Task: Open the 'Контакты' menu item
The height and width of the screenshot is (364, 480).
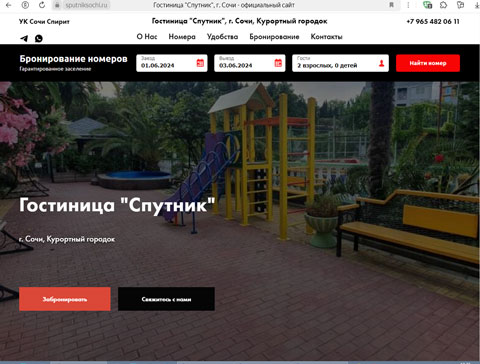Action: coord(326,37)
